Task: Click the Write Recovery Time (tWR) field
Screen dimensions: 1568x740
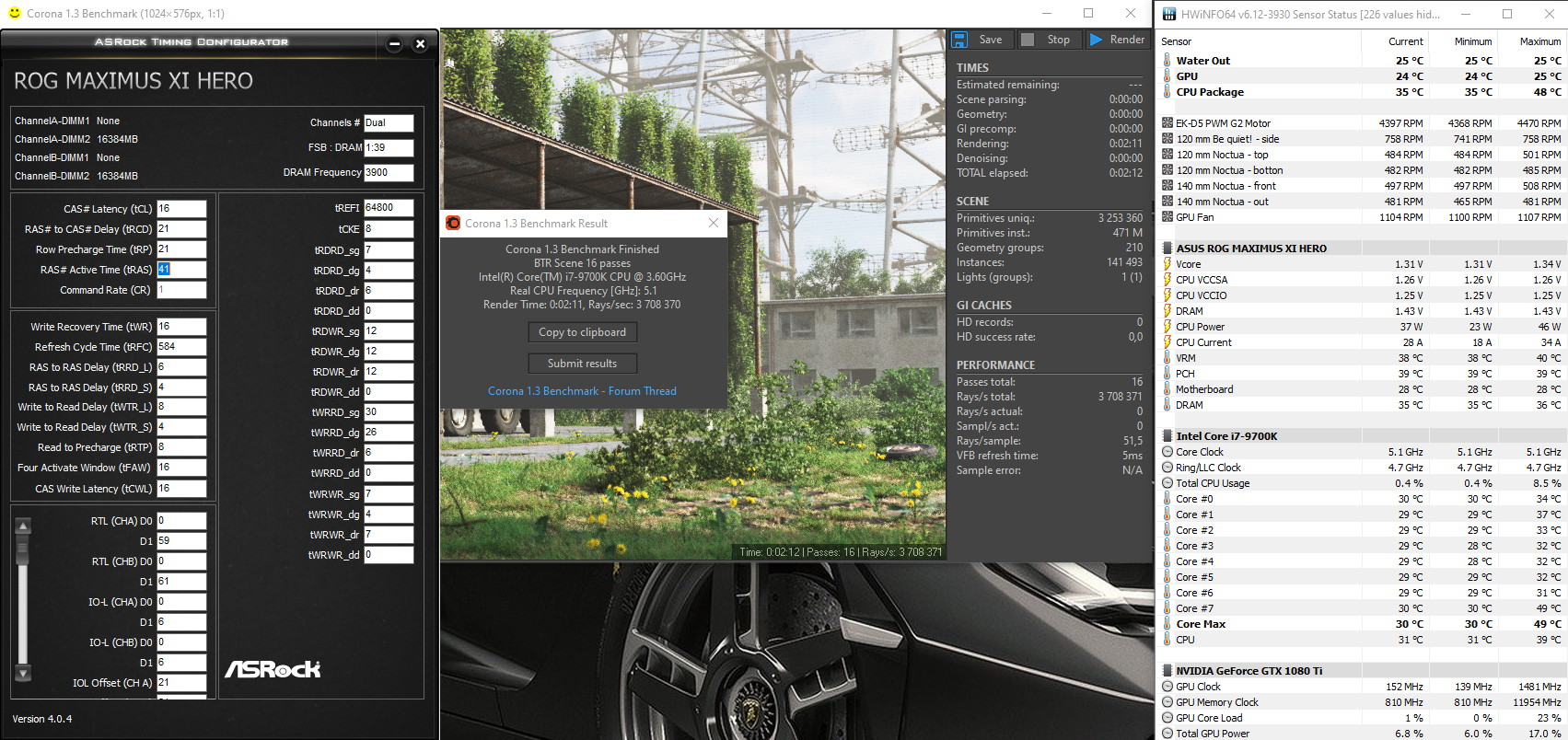Action: pos(181,327)
